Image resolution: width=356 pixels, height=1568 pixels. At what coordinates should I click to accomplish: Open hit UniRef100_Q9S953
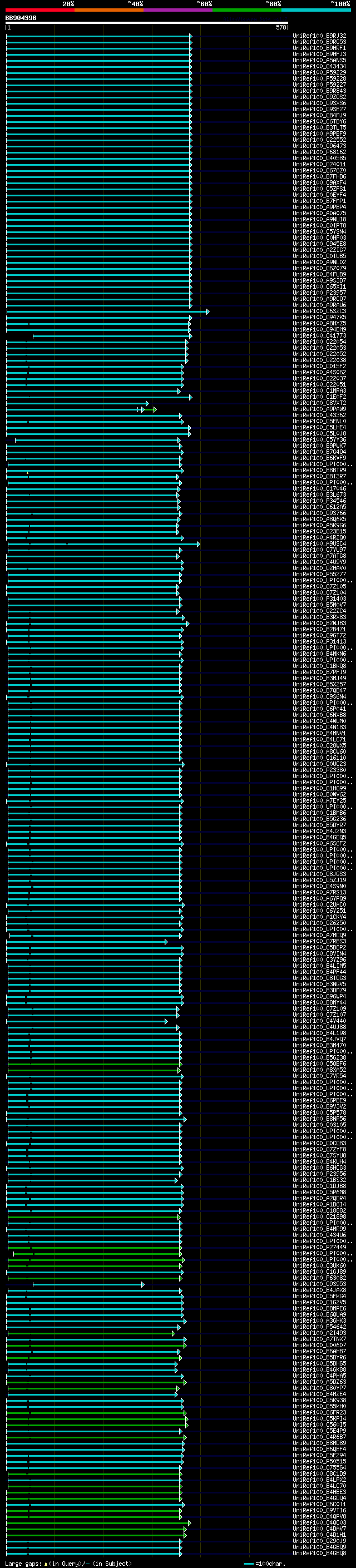click(319, 1284)
